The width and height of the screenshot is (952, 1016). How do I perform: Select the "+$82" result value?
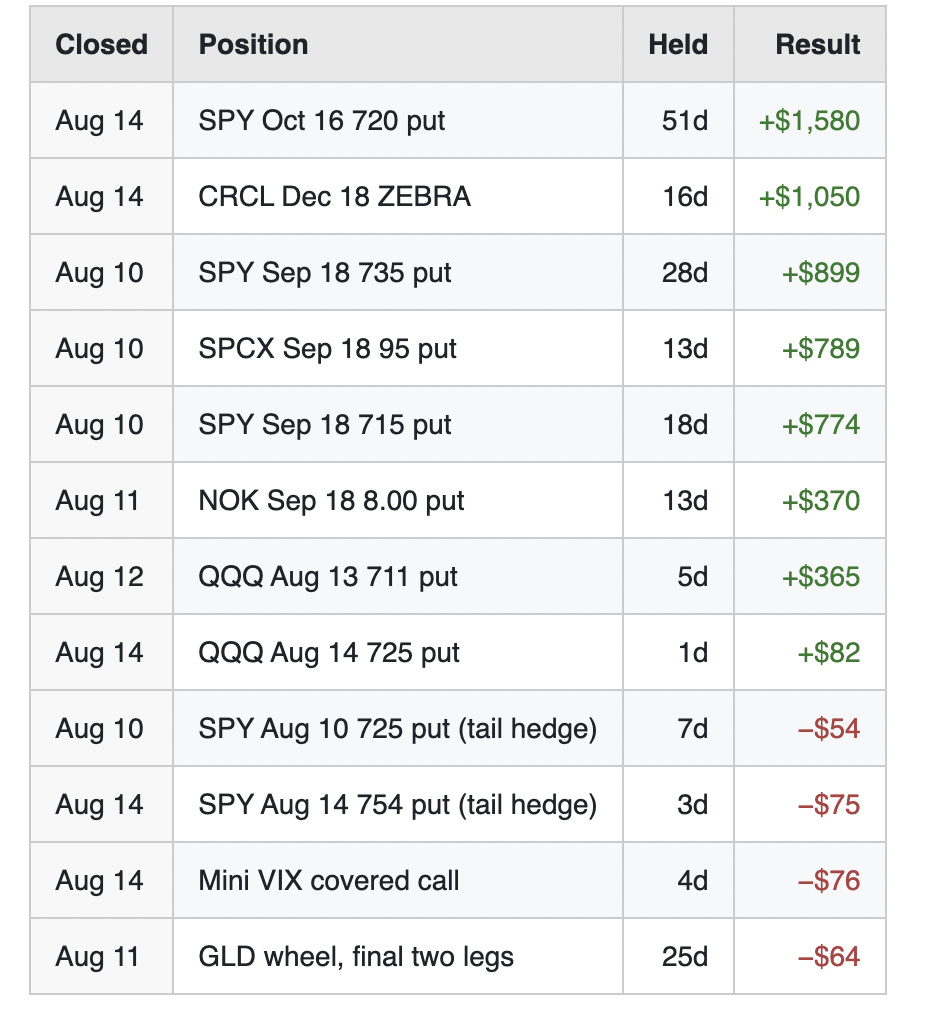point(829,652)
